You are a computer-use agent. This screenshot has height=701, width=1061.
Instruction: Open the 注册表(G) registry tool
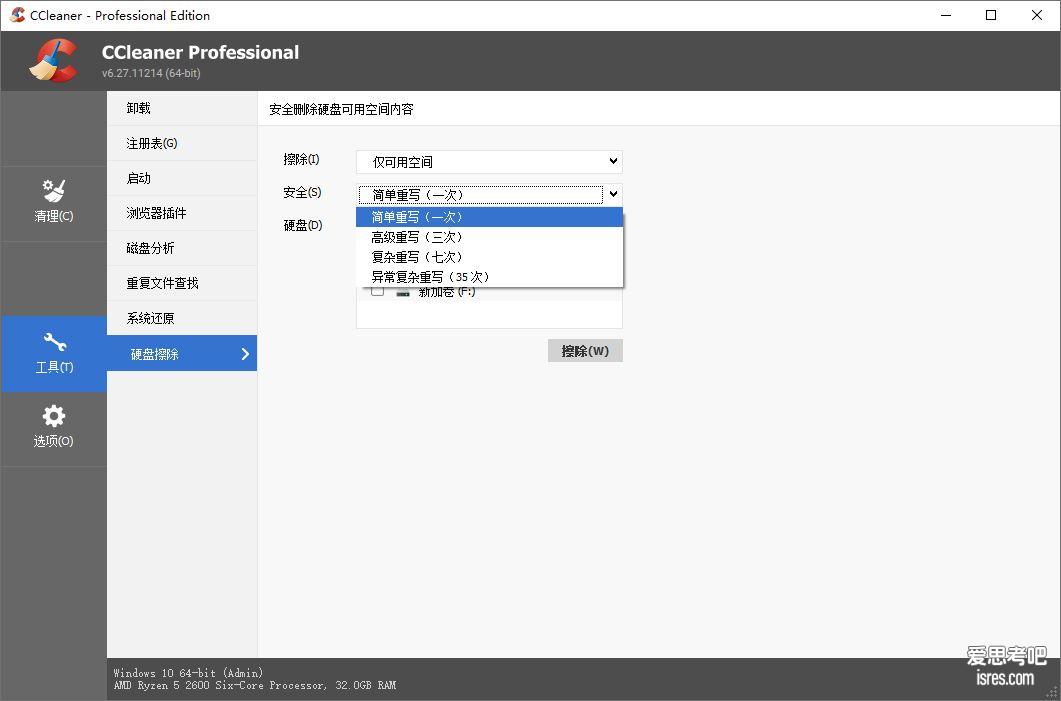182,143
